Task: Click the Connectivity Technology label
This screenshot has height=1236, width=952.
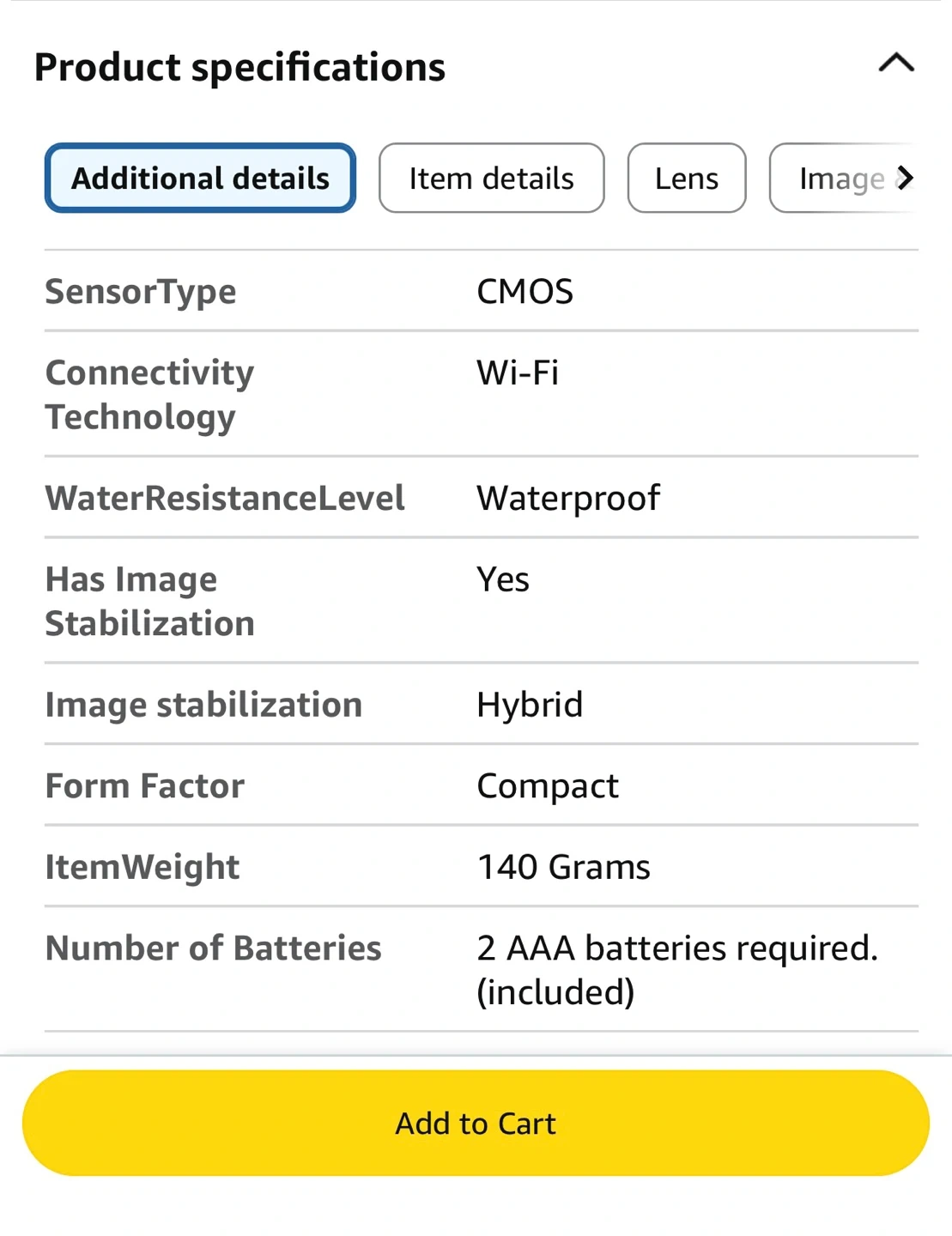Action: tap(149, 395)
